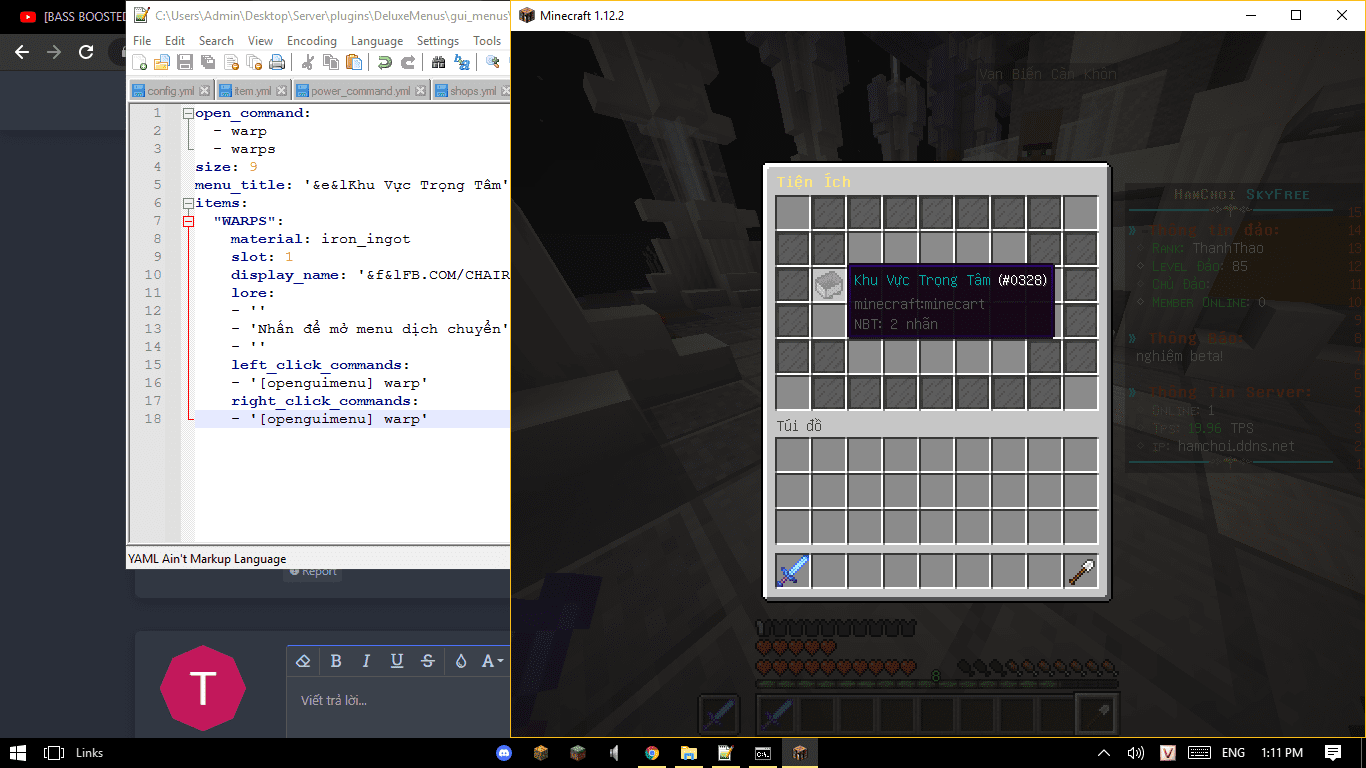The height and width of the screenshot is (768, 1366).
Task: Open the Language menu in Notepad++
Action: click(377, 41)
